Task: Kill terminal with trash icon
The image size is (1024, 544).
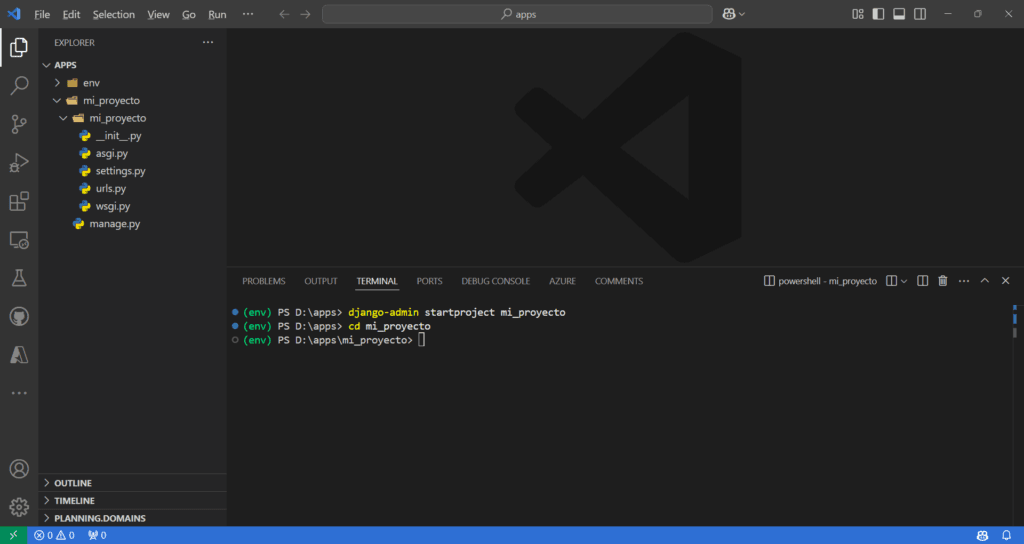Action: pyautogui.click(x=942, y=281)
